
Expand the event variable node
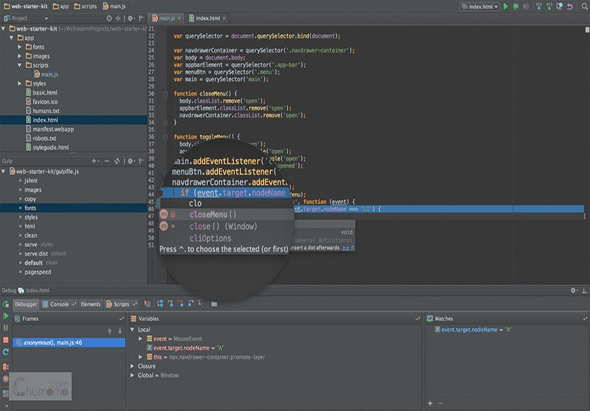140,339
